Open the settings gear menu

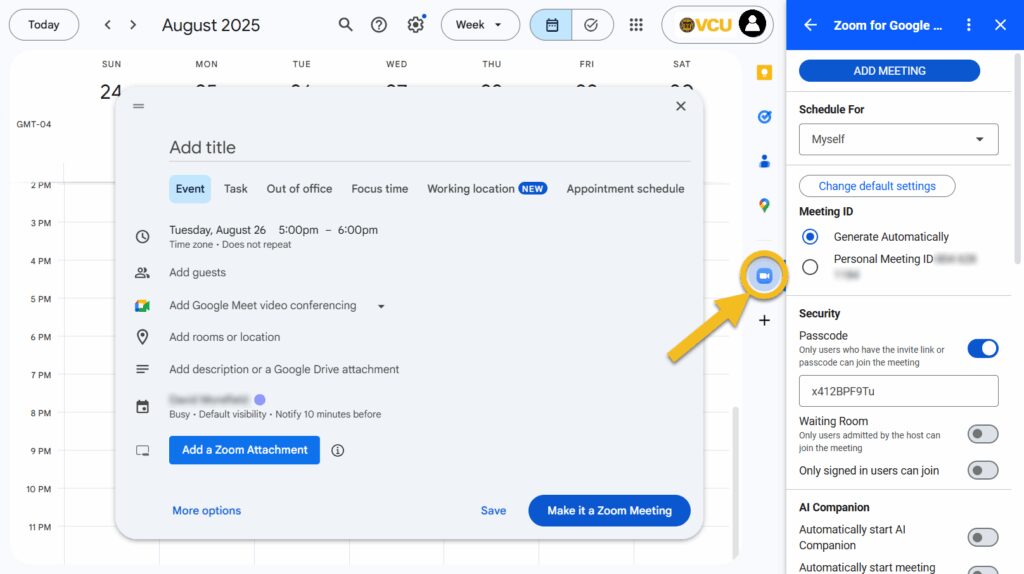pos(415,25)
